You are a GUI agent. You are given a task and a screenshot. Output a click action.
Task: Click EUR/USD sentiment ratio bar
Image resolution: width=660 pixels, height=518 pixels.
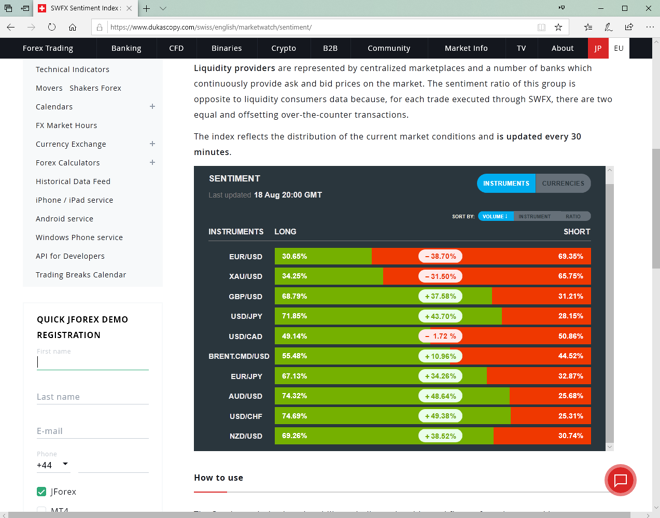tap(433, 256)
